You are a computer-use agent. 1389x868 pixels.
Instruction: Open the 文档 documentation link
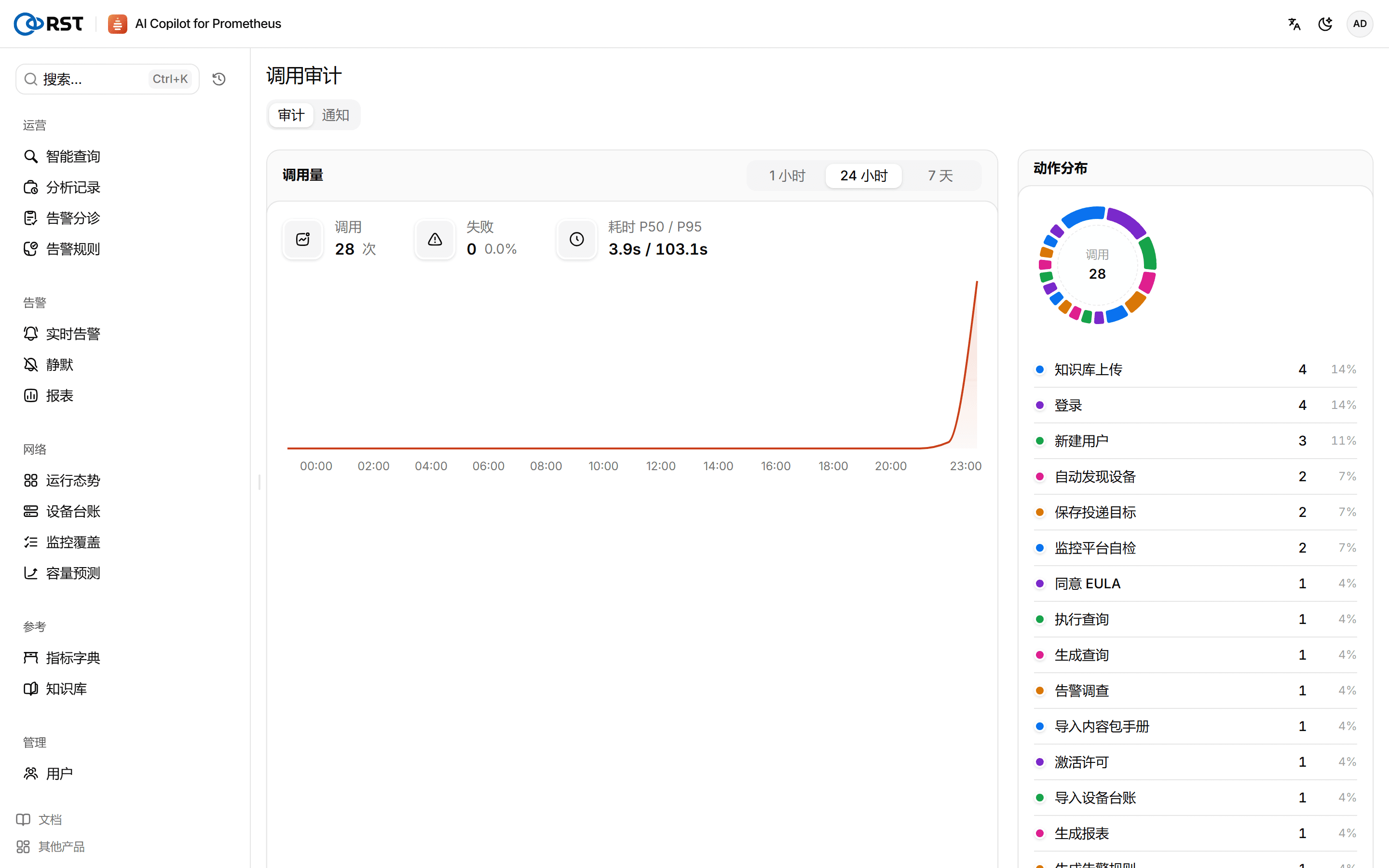click(x=39, y=820)
